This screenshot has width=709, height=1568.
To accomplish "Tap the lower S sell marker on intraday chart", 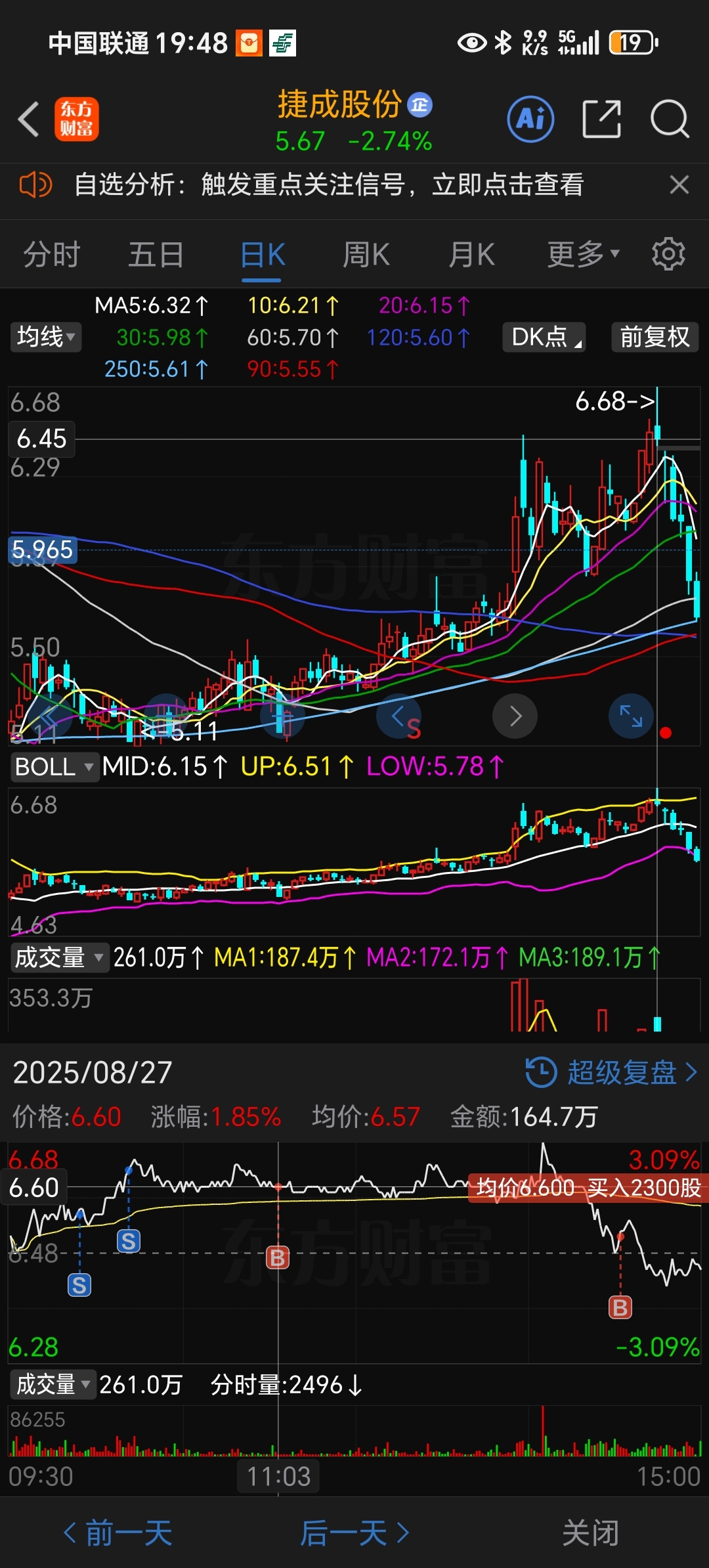I will (79, 1285).
